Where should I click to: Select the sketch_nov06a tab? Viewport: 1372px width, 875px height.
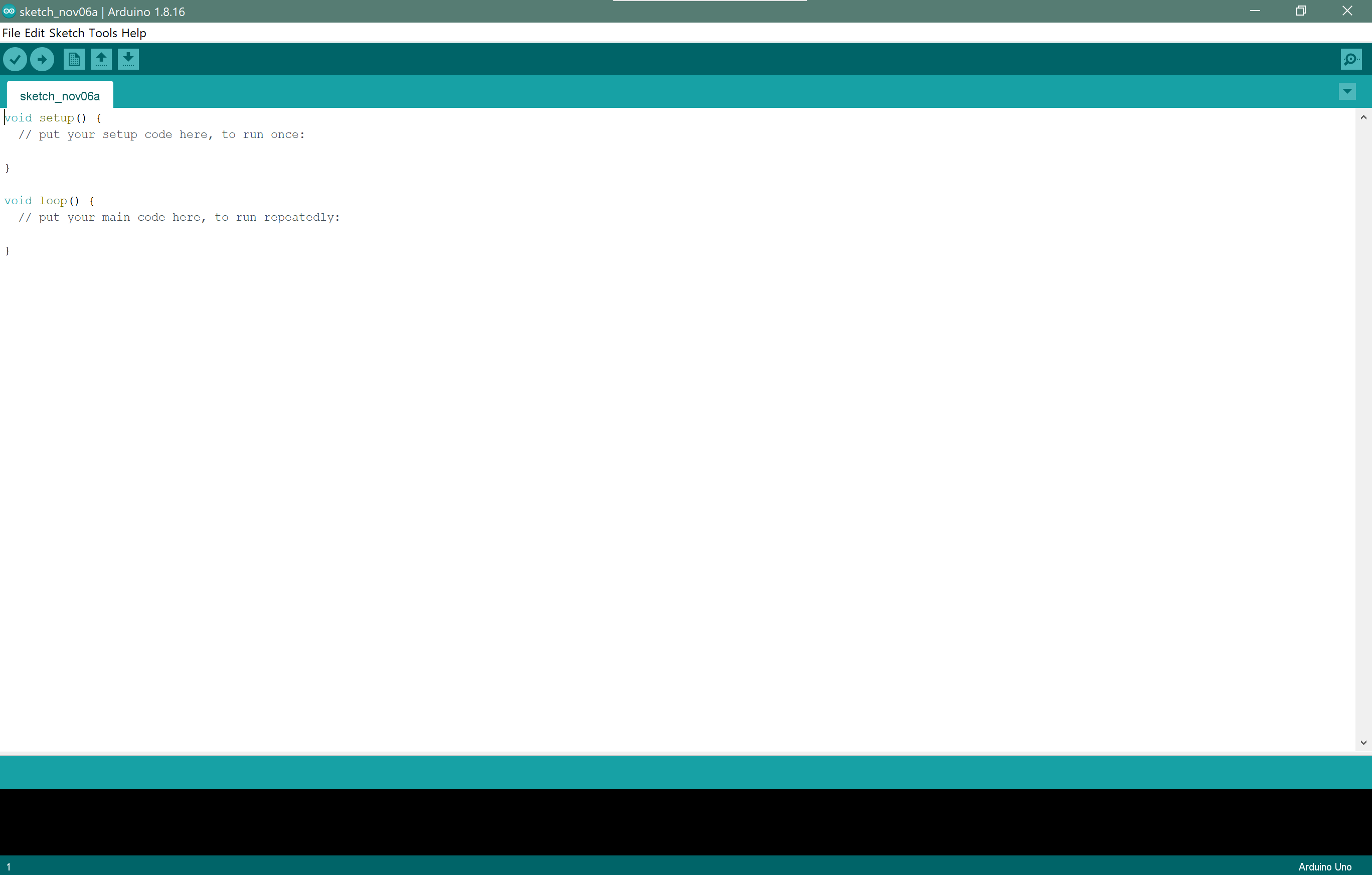pyautogui.click(x=60, y=96)
